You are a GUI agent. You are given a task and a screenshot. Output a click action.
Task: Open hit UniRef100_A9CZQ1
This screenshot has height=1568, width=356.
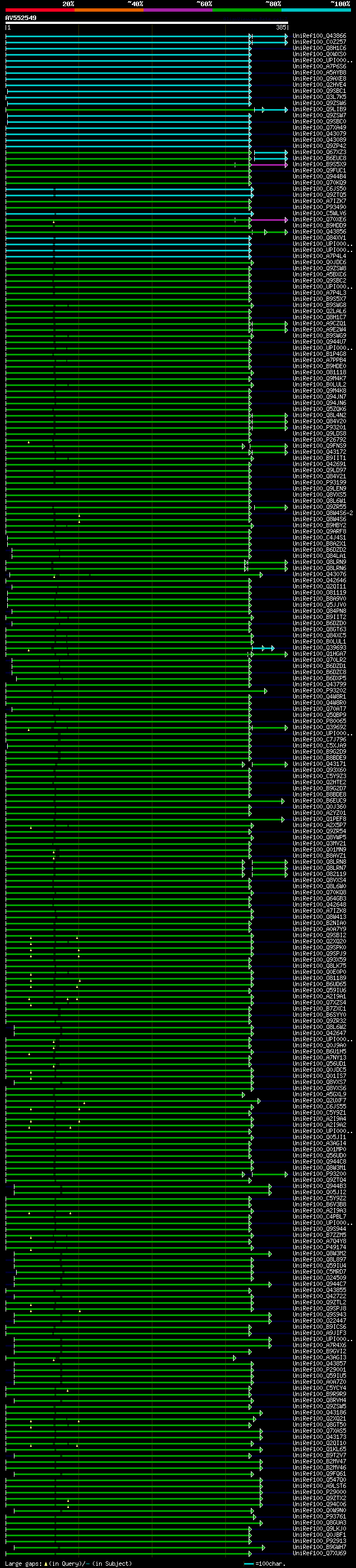[x=319, y=323]
